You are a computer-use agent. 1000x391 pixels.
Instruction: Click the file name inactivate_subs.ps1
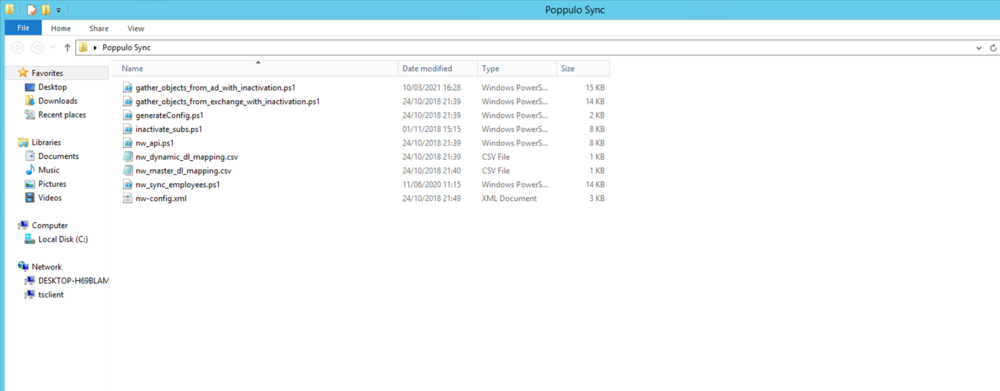pyautogui.click(x=169, y=129)
